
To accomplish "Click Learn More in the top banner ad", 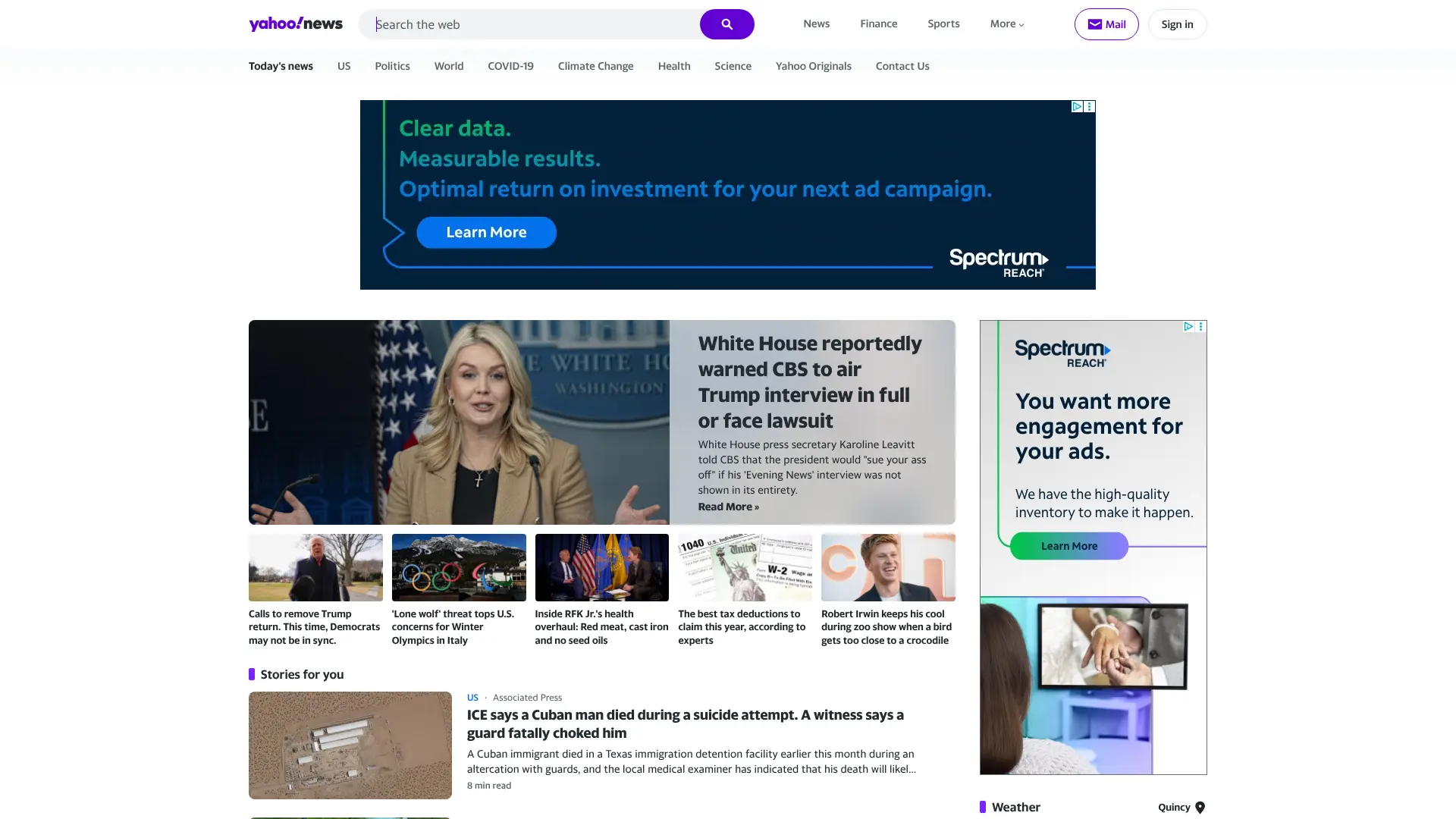I will coord(486,232).
